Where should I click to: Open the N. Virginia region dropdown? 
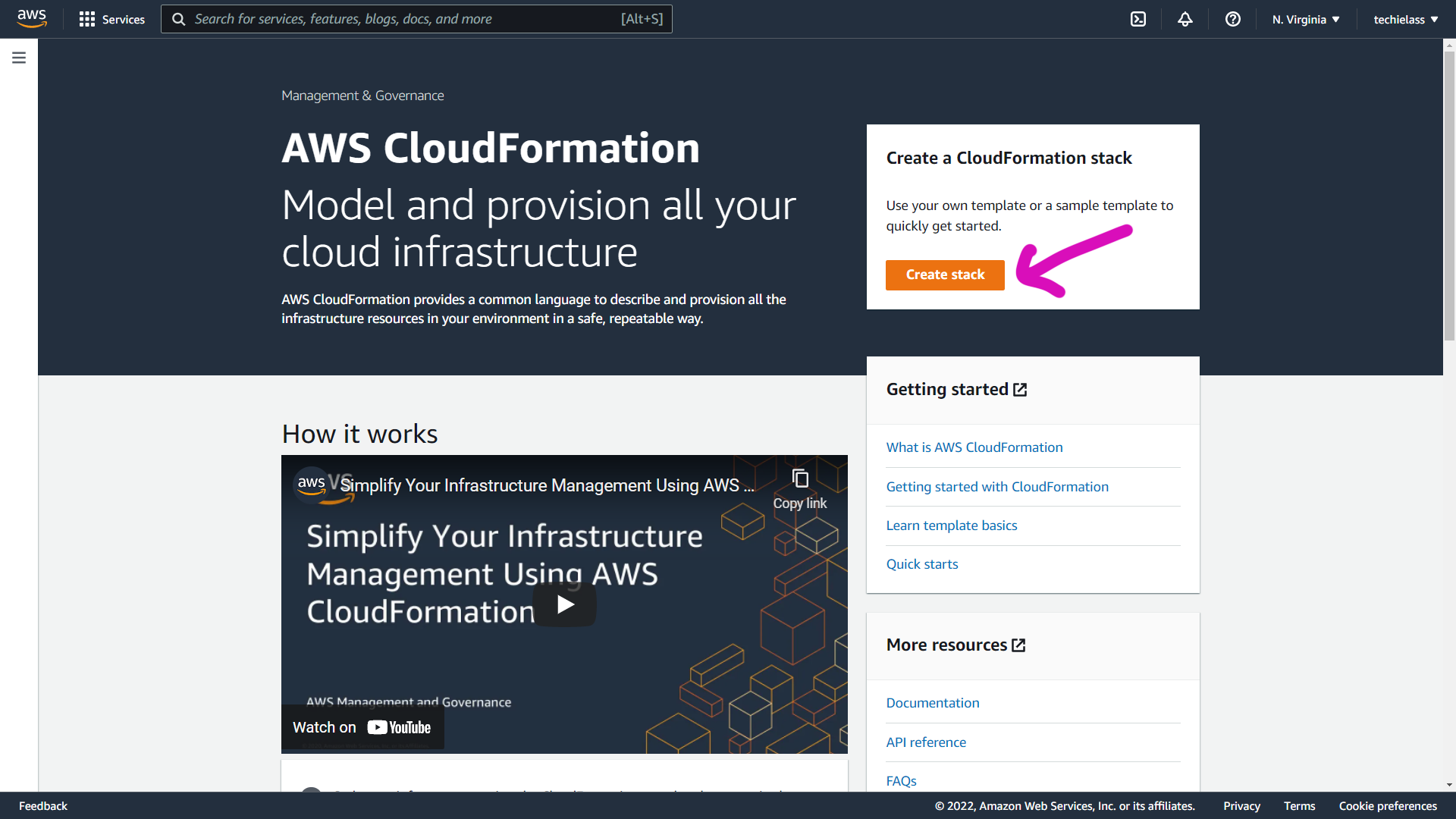[1305, 19]
